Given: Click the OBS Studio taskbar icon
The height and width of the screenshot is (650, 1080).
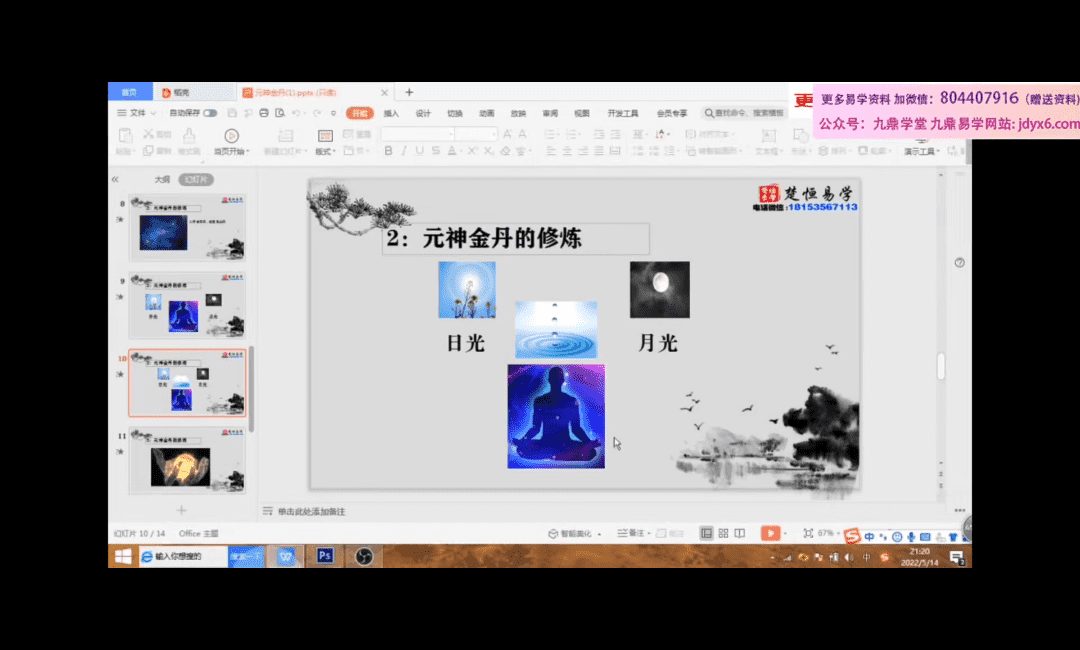Looking at the screenshot, I should pos(363,556).
